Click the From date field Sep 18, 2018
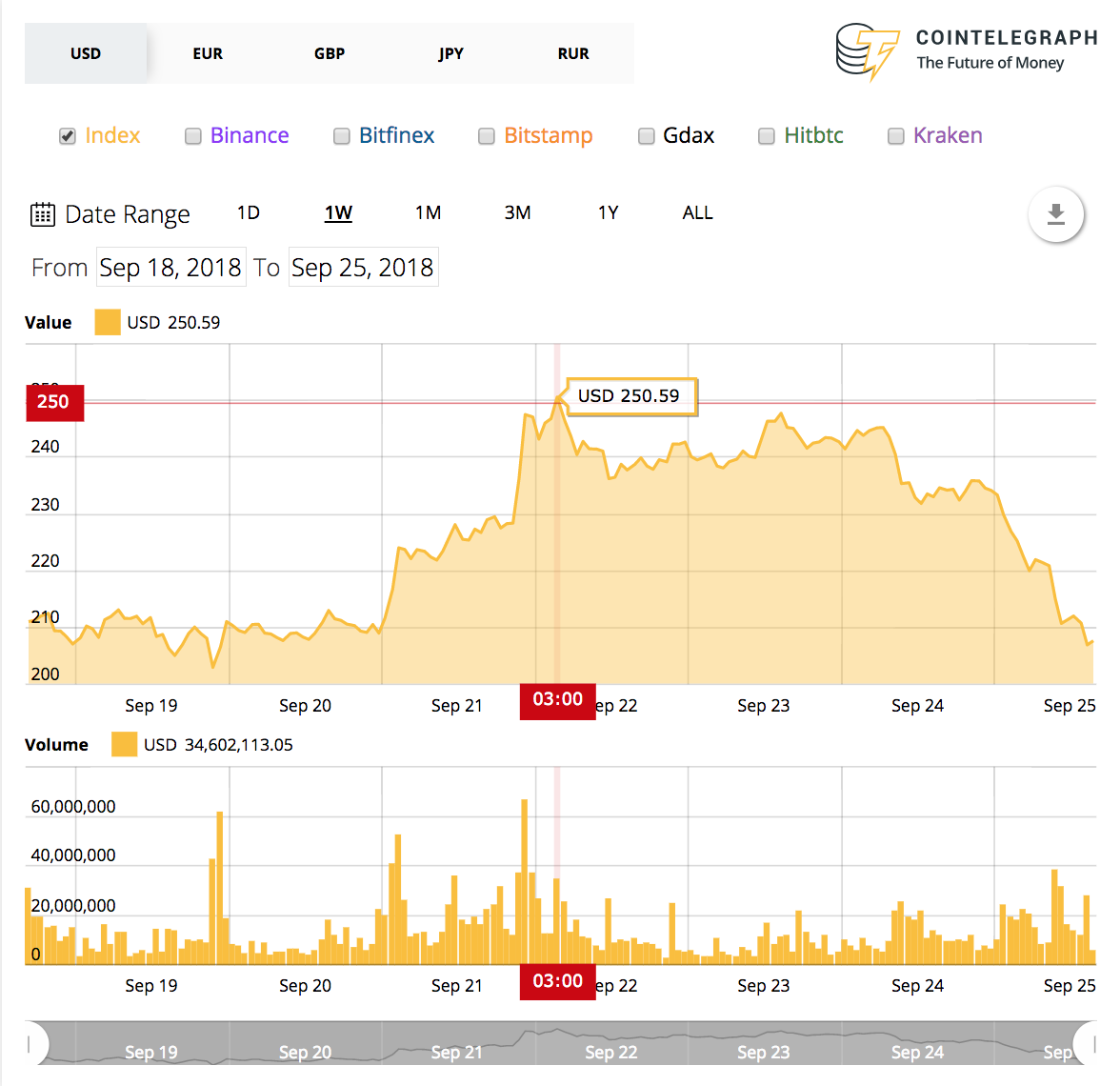Viewport: 1120px width, 1086px height. (171, 267)
